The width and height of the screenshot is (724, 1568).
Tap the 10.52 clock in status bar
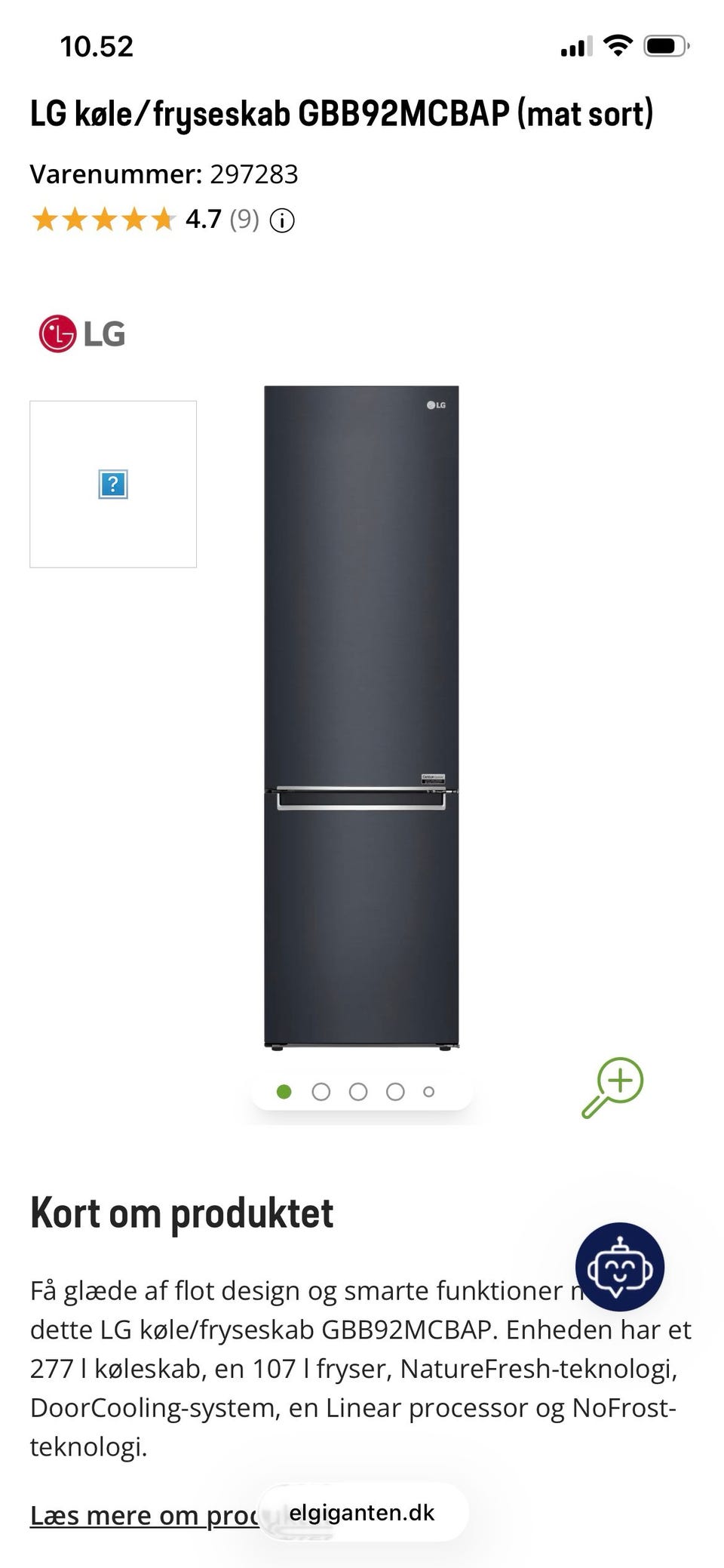click(97, 47)
